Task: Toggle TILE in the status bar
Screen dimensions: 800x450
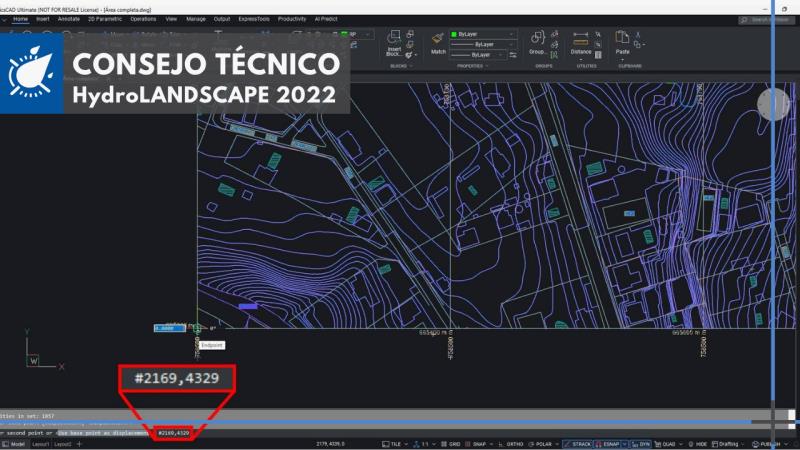Action: (x=391, y=444)
